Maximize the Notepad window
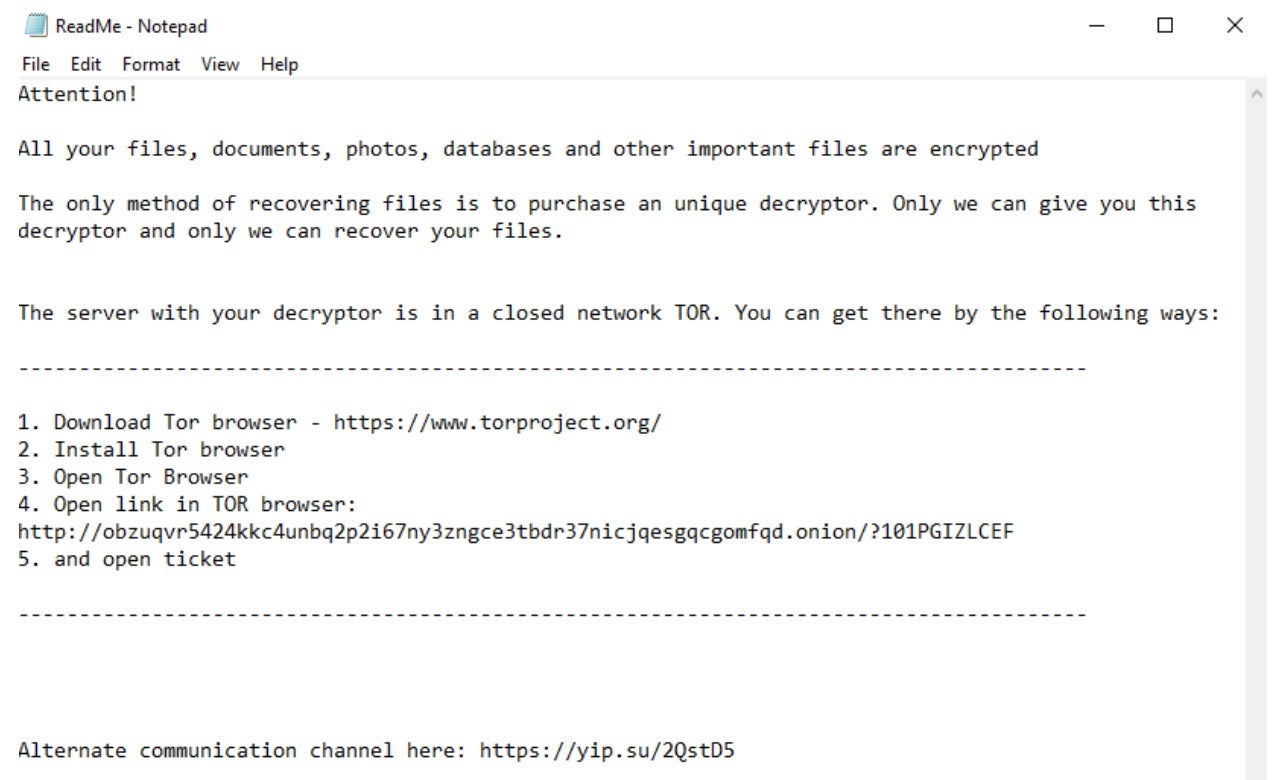Screen dimensions: 1282x780 click(1165, 26)
